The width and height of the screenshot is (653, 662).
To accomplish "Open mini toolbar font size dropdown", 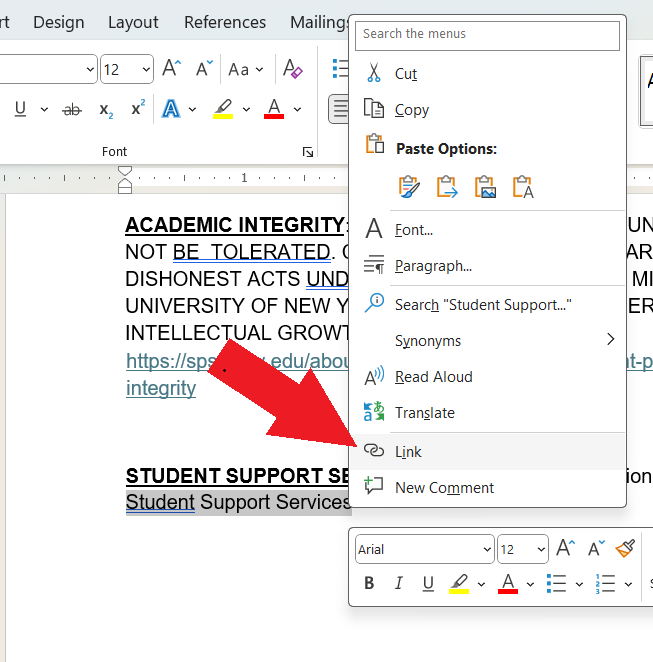I will (541, 549).
